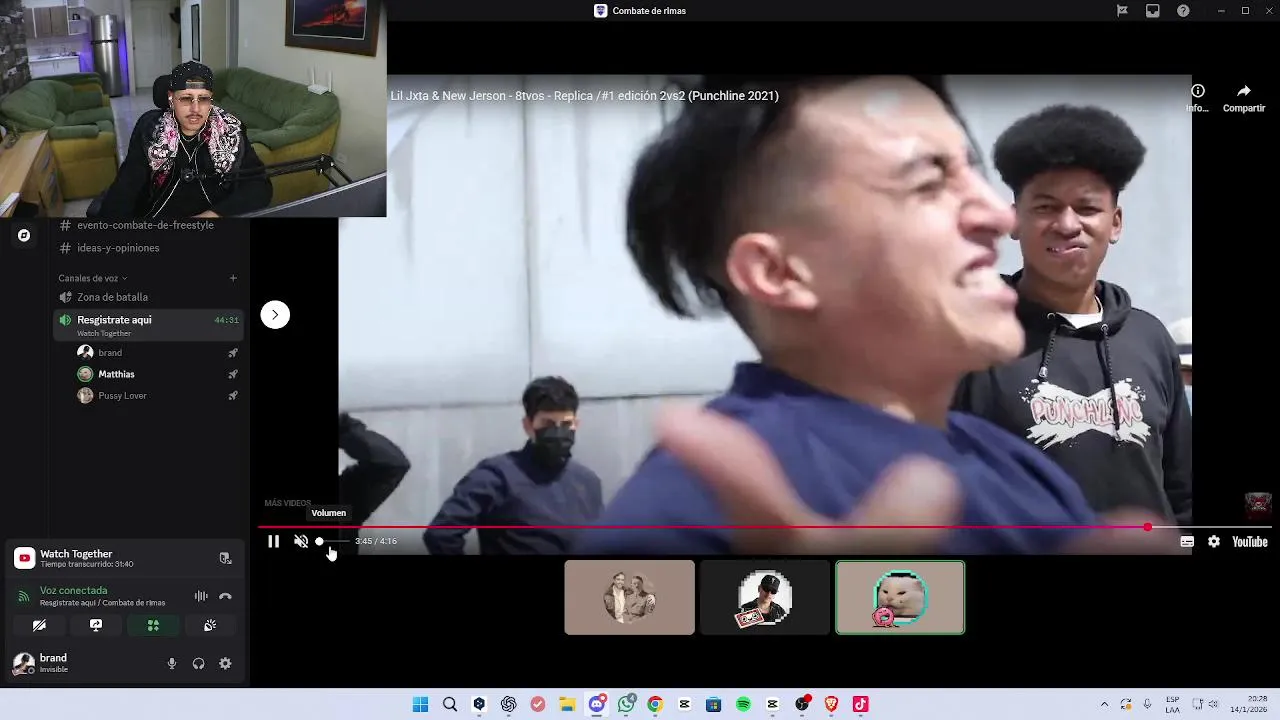Select the cap avatar participant tile
Viewport: 1280px width, 720px height.
tap(765, 597)
